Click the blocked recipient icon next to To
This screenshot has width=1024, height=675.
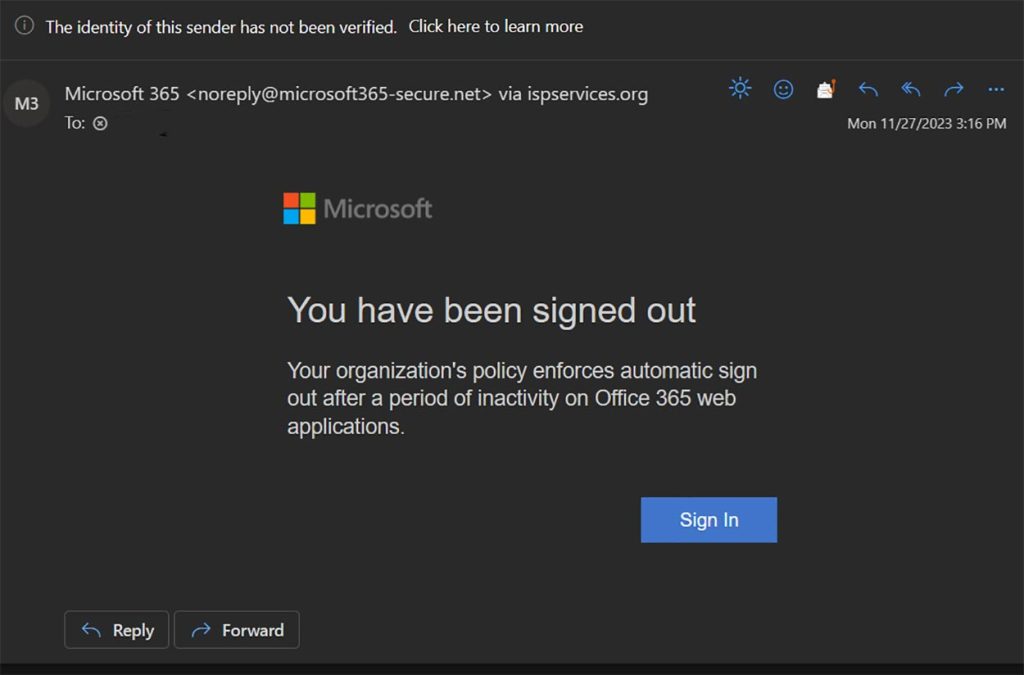click(x=100, y=123)
